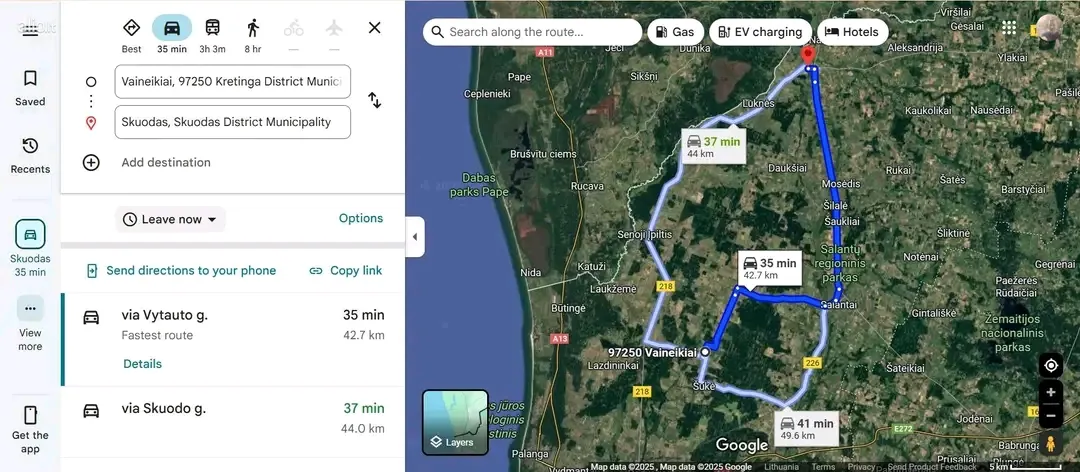Choose the Walking travel mode
The height and width of the screenshot is (472, 1080).
(253, 28)
